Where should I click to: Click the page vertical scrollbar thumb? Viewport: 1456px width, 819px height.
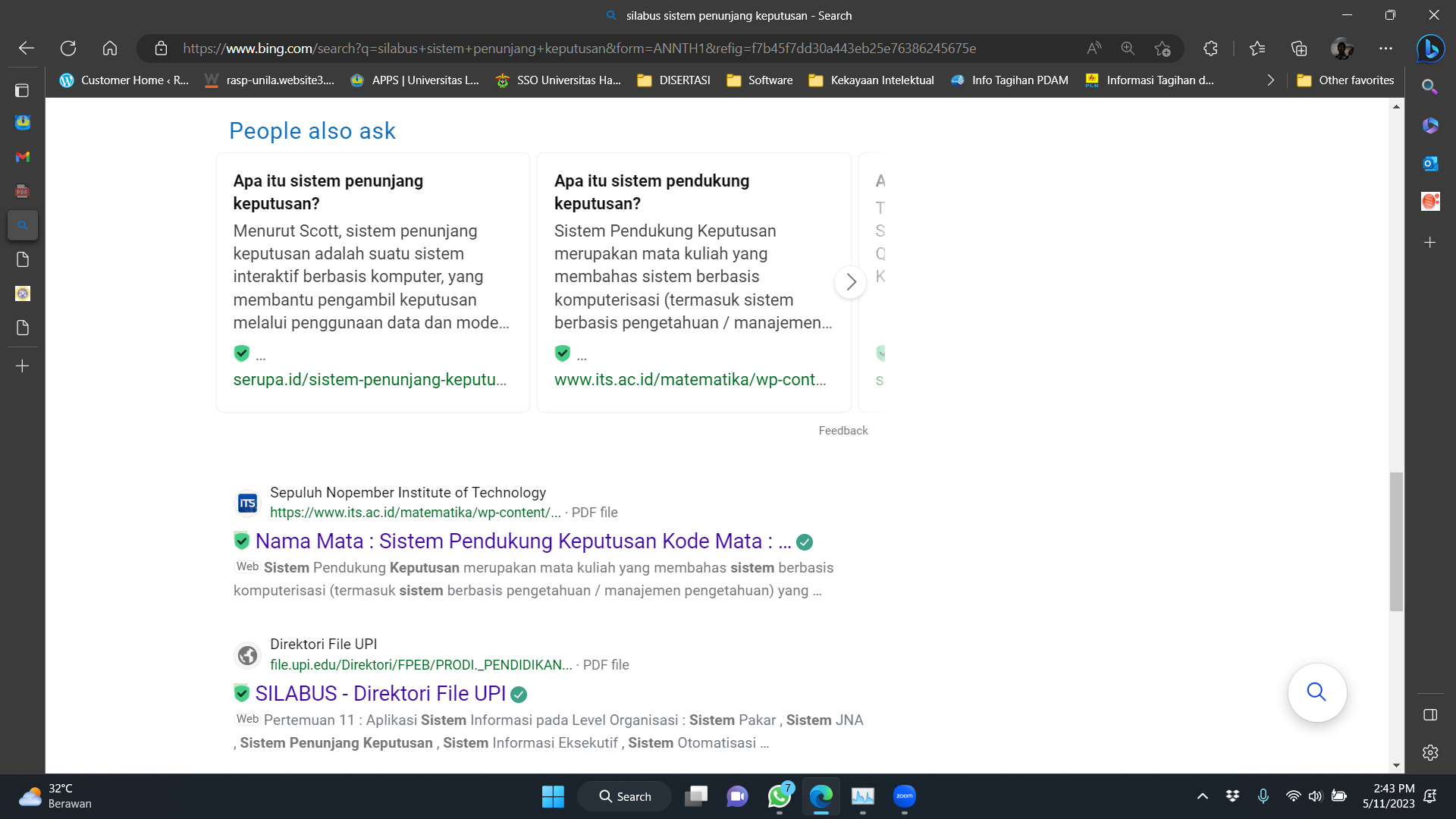click(x=1396, y=541)
